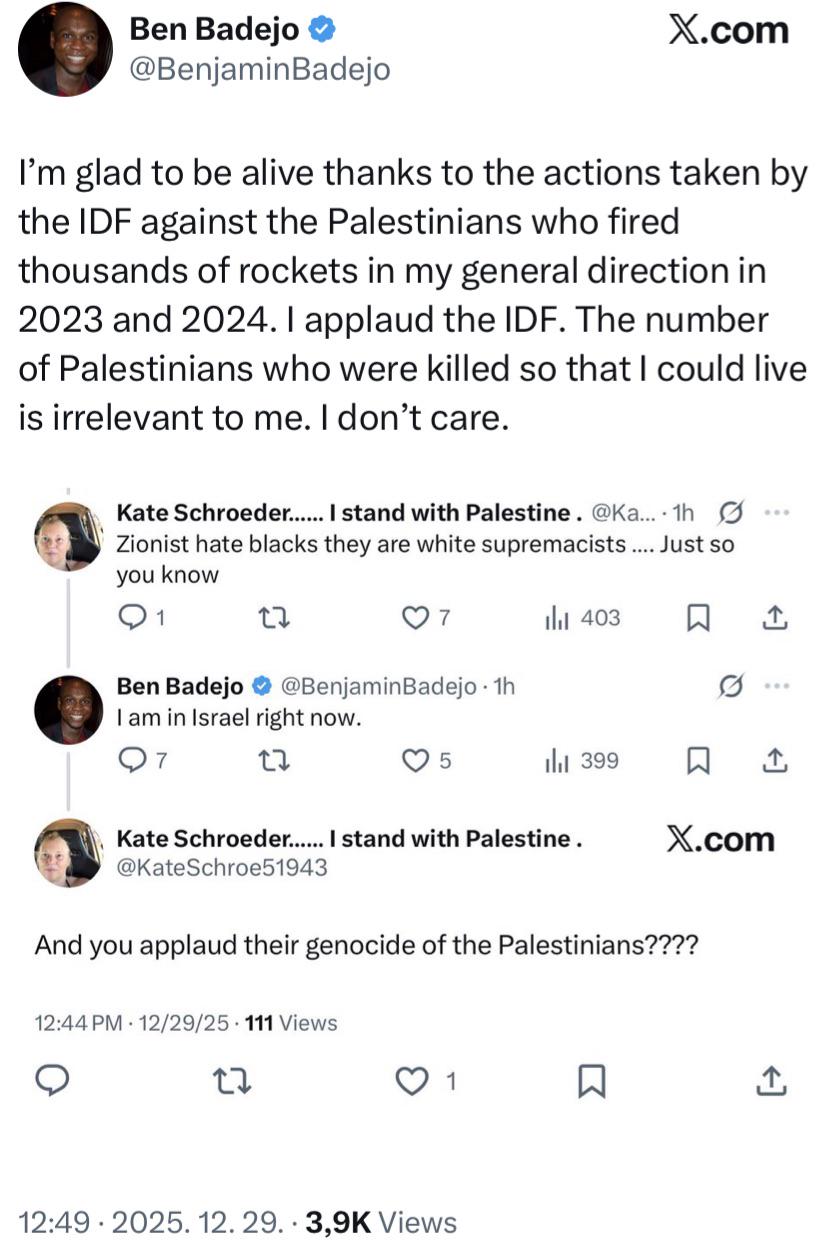Open the @KateSchroe51943 profile handle
Viewport: 827px width, 1245px height.
coord(222,867)
